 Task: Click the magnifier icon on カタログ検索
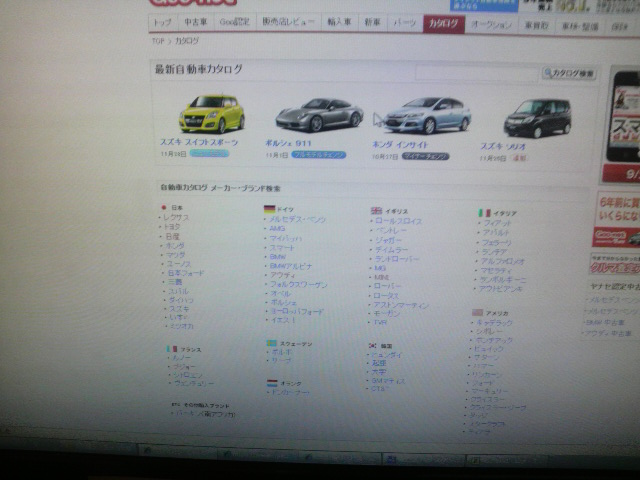(x=548, y=73)
